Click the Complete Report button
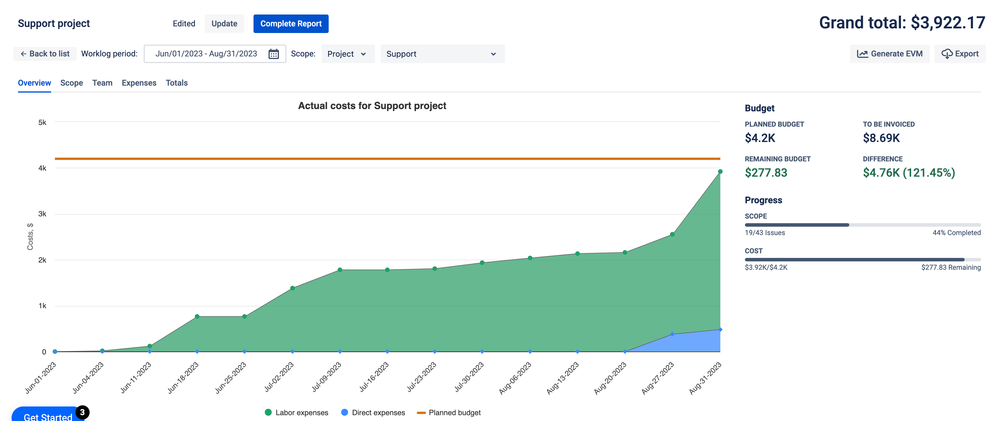Screen dimensions: 999x421 coord(291,23)
